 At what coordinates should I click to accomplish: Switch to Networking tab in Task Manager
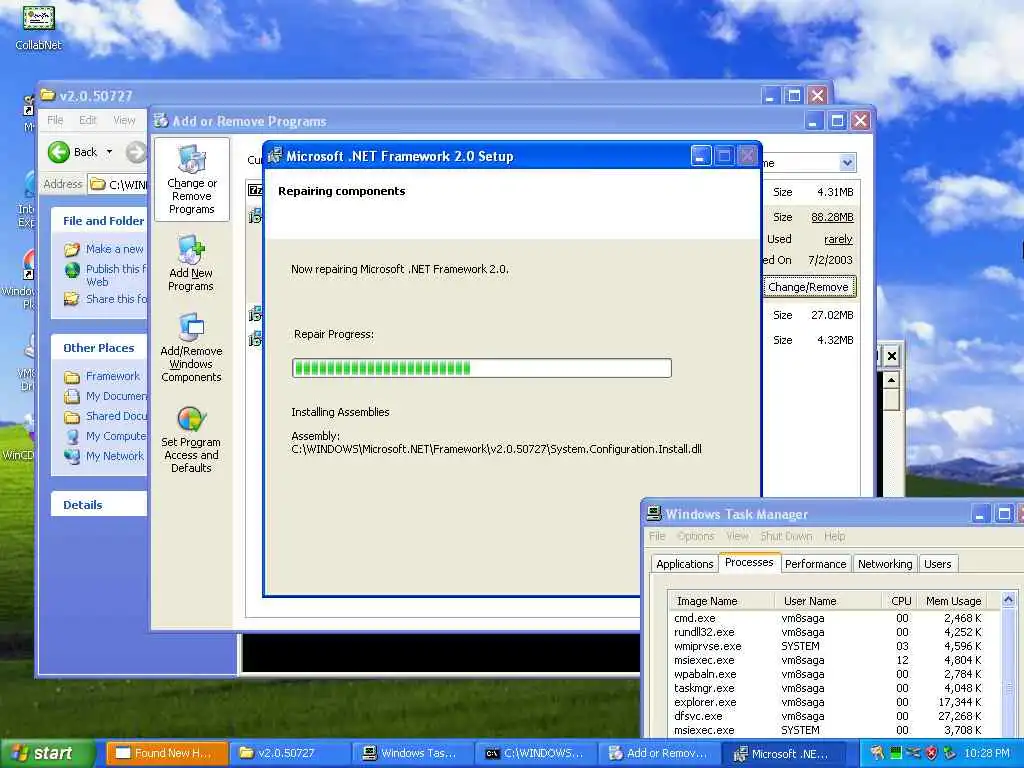coord(885,564)
